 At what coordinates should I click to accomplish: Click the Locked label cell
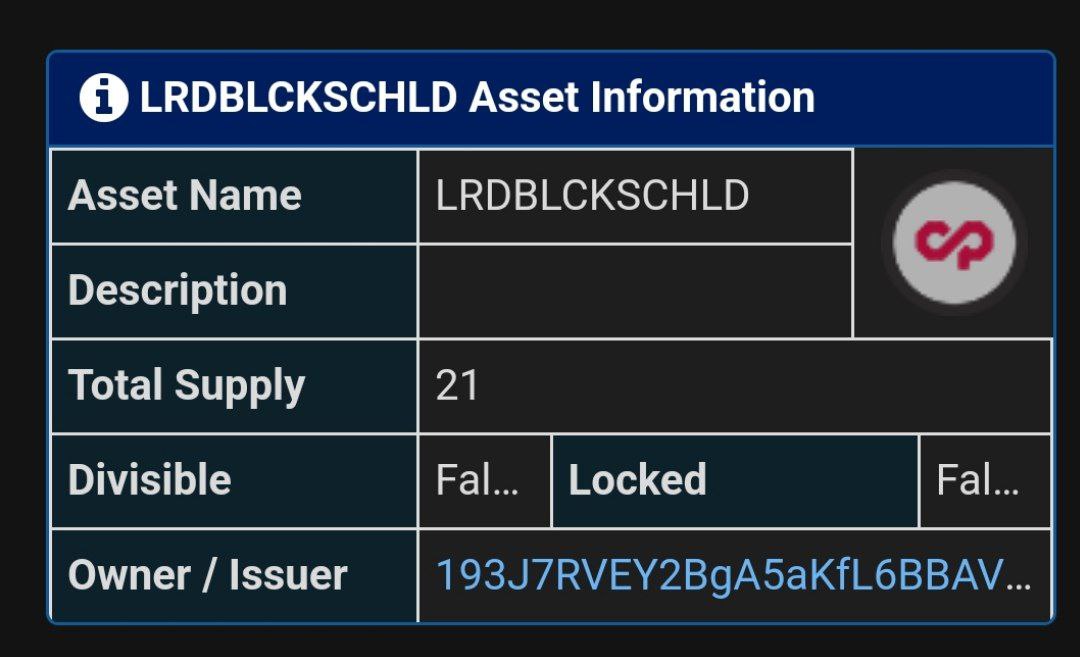pos(735,481)
